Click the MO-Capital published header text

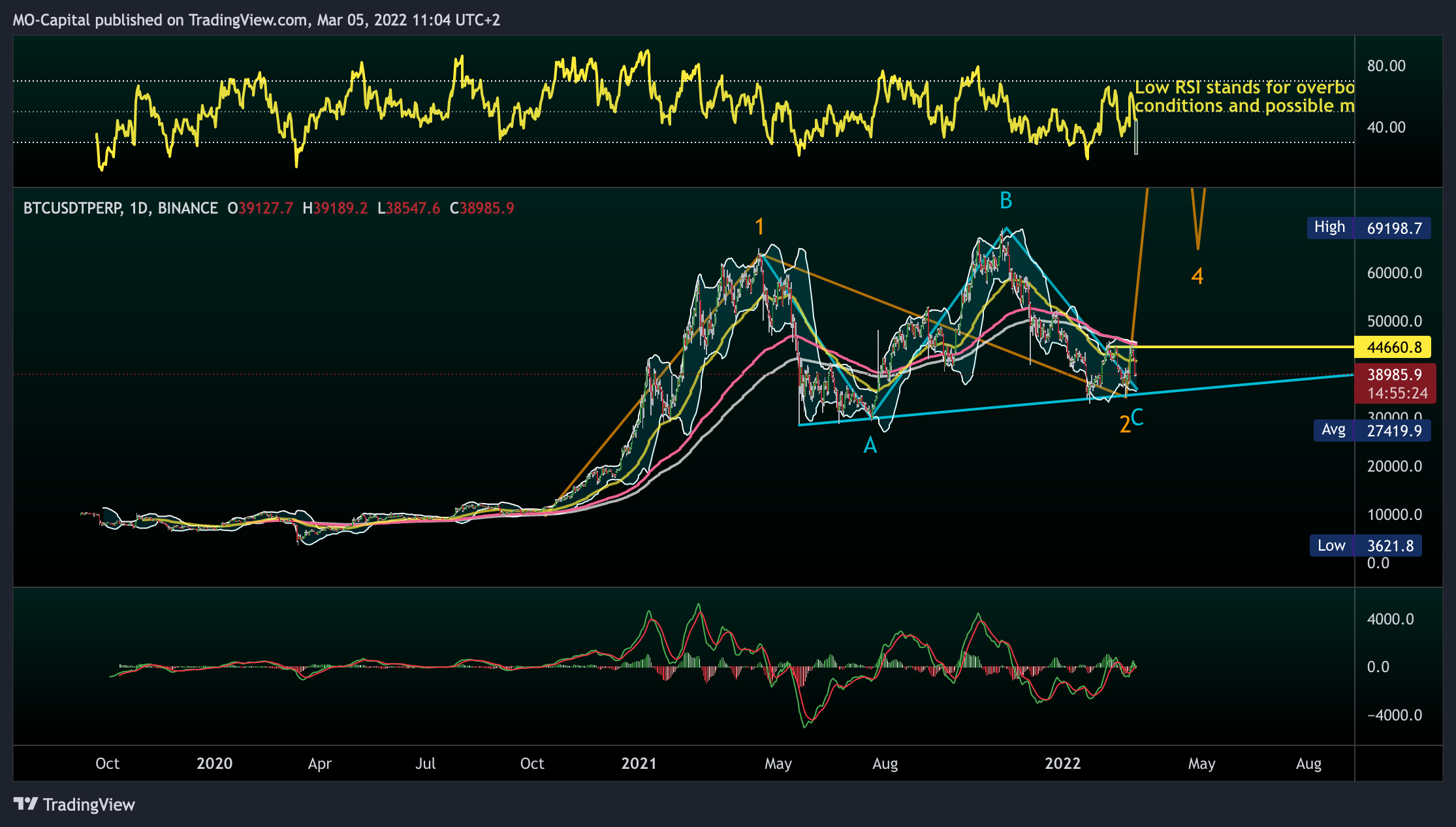tap(257, 20)
